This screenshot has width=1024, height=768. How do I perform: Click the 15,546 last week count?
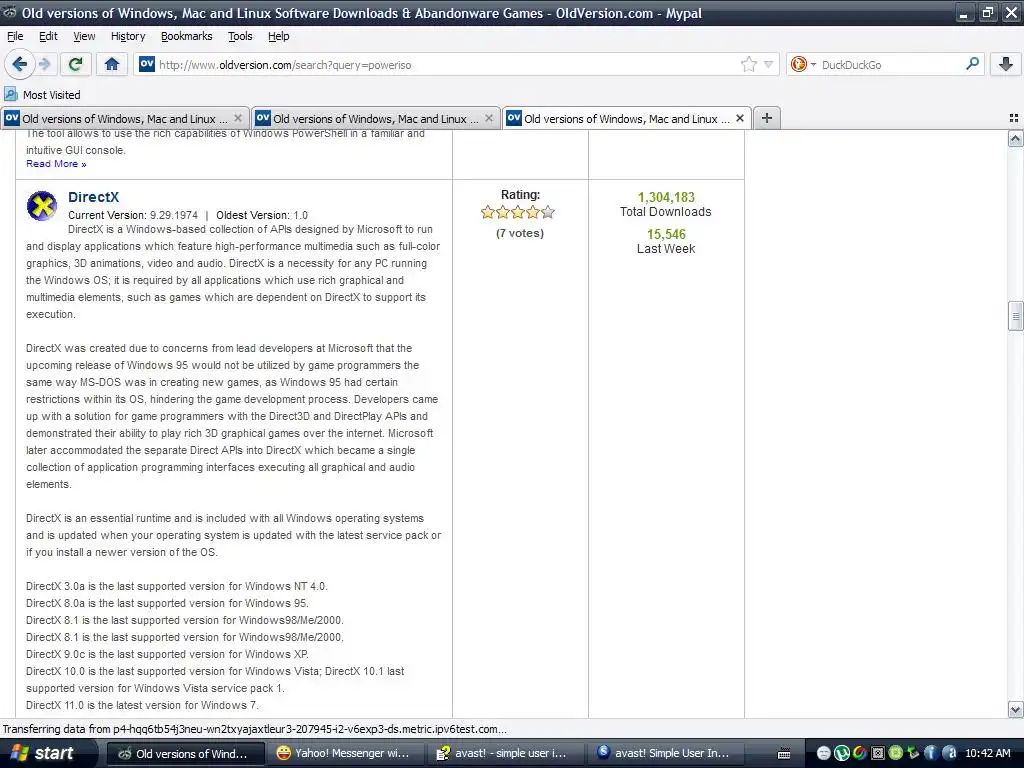coord(666,234)
